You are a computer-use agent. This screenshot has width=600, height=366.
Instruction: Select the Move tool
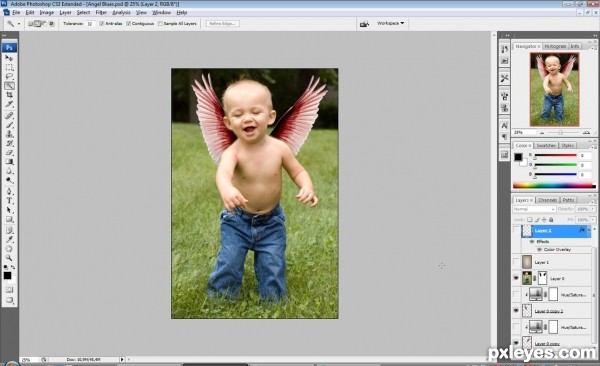coord(9,58)
